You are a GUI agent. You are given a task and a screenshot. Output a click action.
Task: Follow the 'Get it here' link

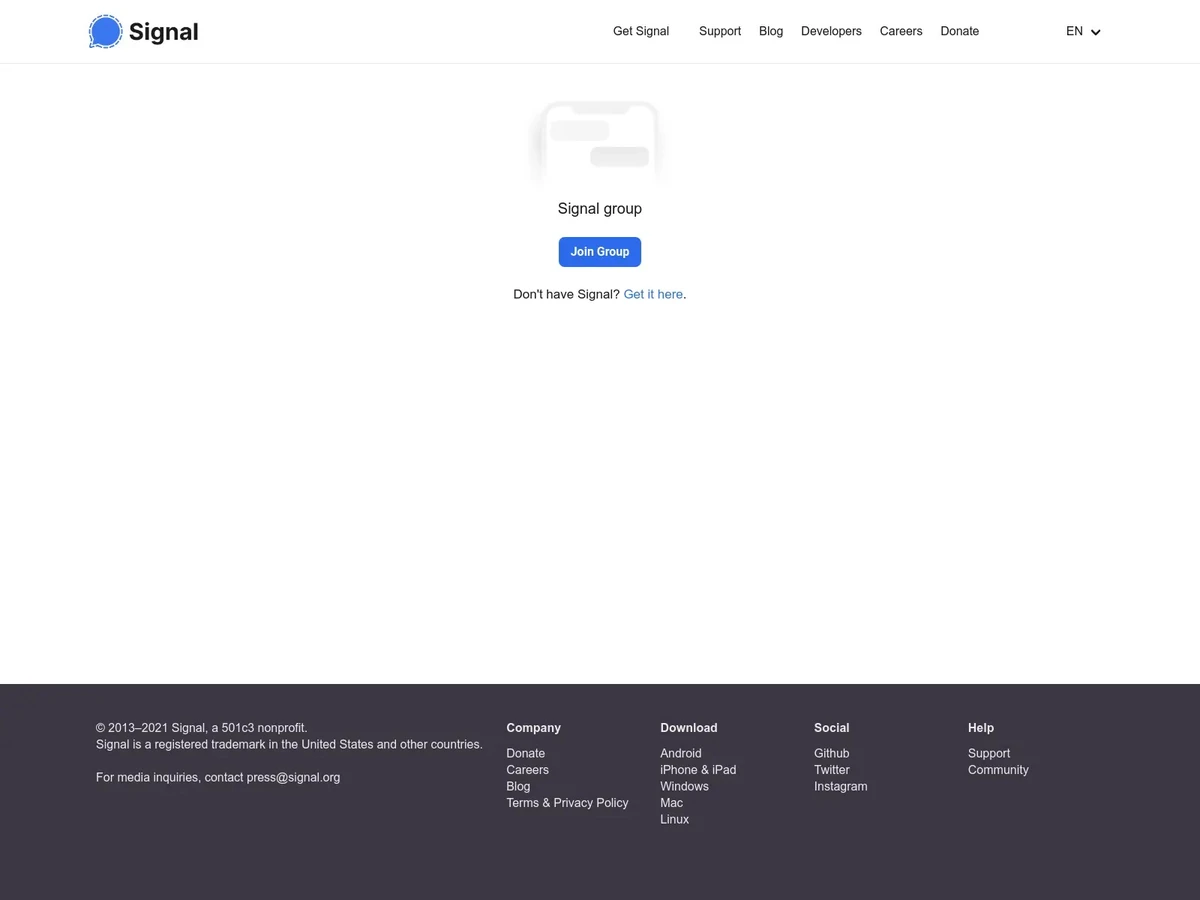coord(653,295)
